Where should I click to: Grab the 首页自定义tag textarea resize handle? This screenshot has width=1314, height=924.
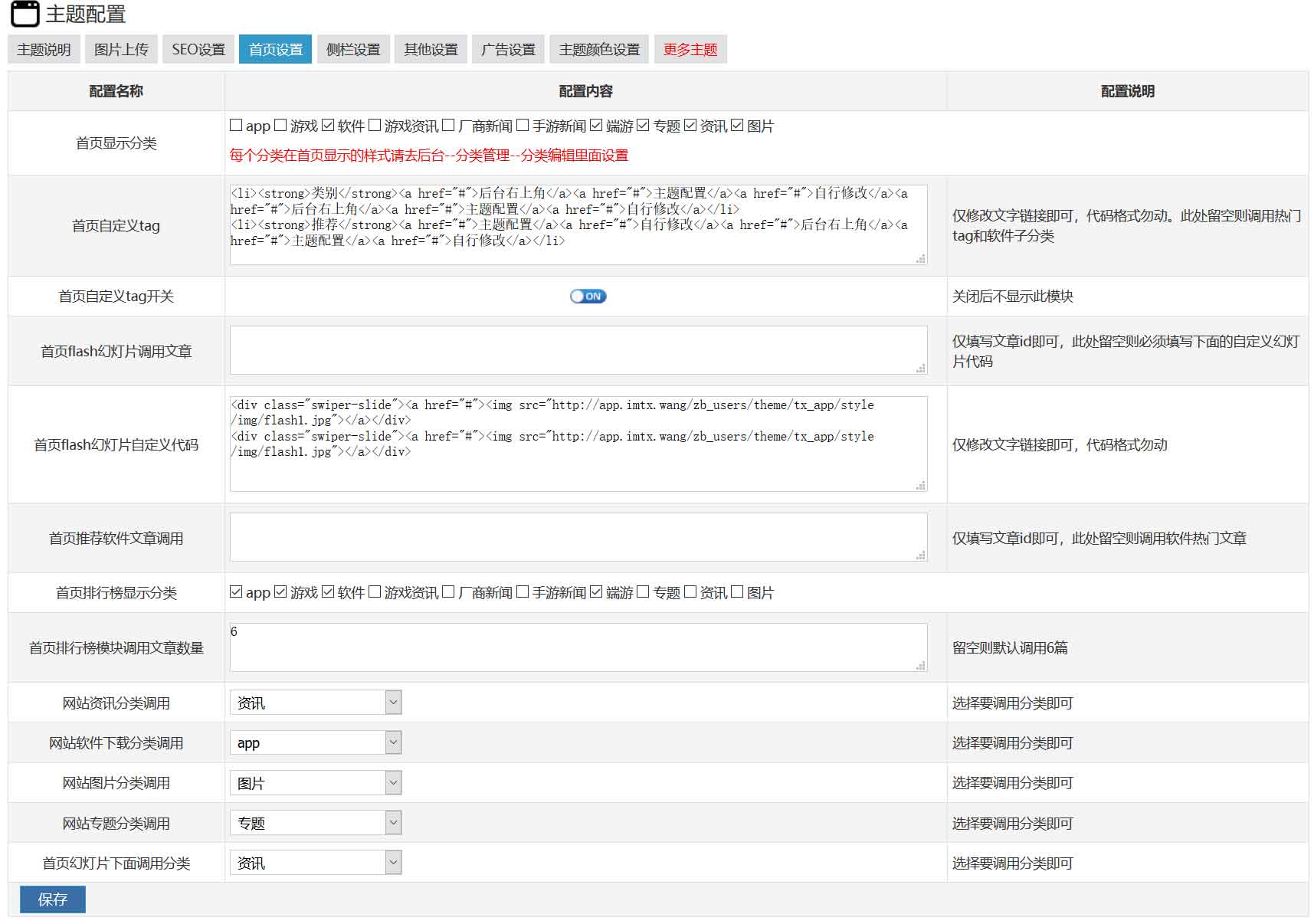[921, 259]
